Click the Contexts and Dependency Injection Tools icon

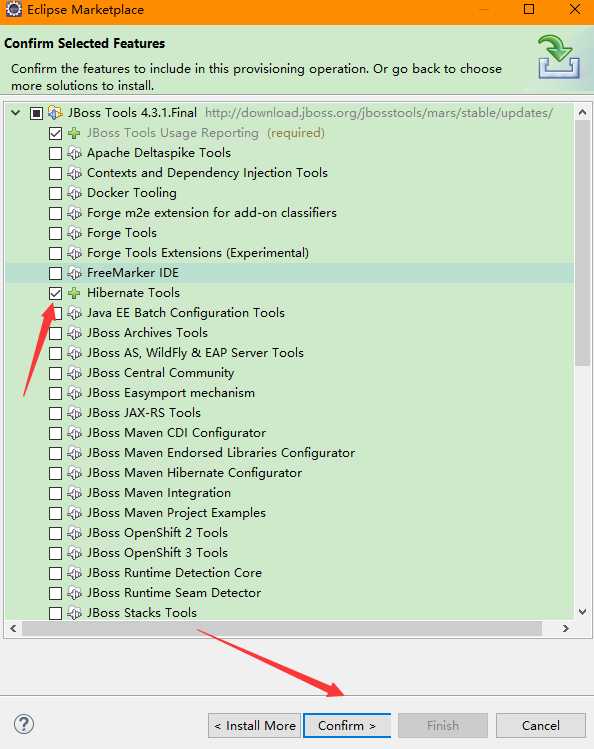(x=74, y=173)
